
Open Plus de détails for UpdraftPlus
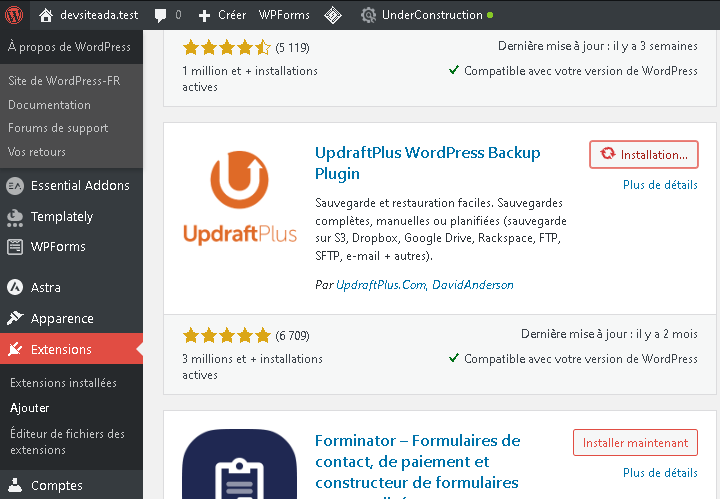point(660,185)
